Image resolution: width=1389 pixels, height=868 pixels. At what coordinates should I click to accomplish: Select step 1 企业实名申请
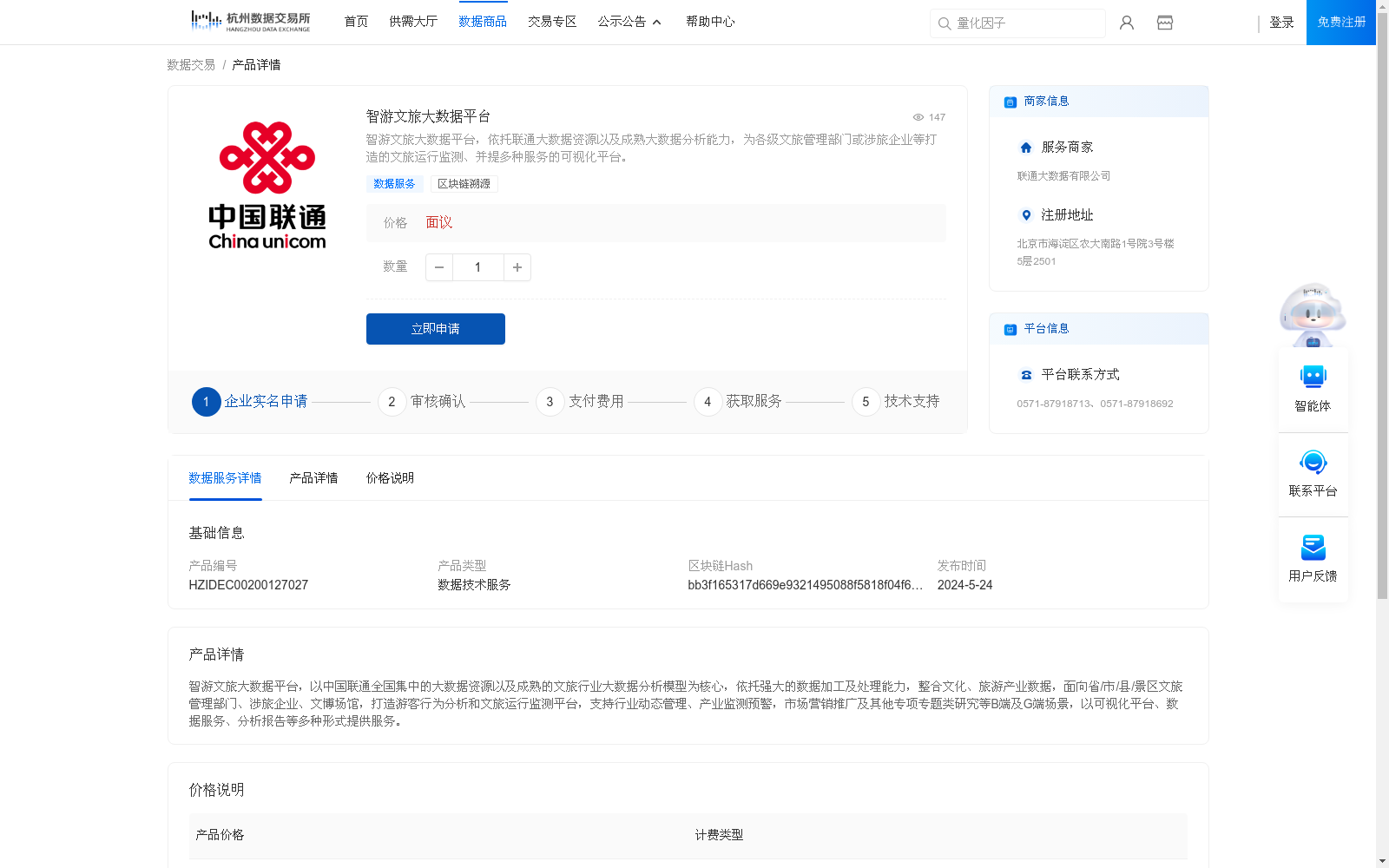(250, 402)
